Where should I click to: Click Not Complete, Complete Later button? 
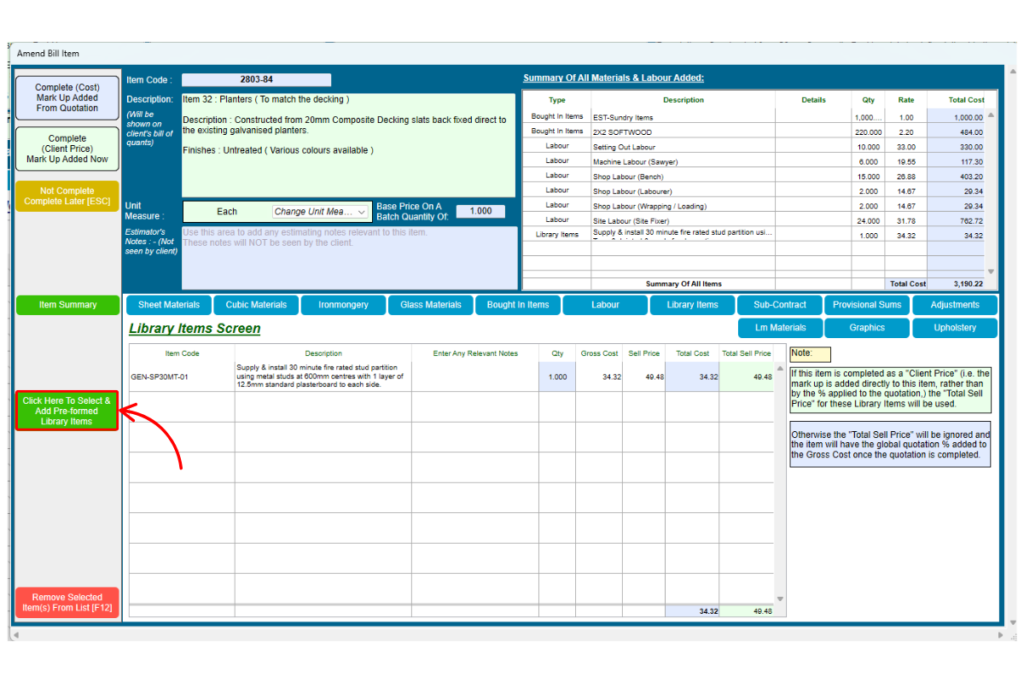67,196
